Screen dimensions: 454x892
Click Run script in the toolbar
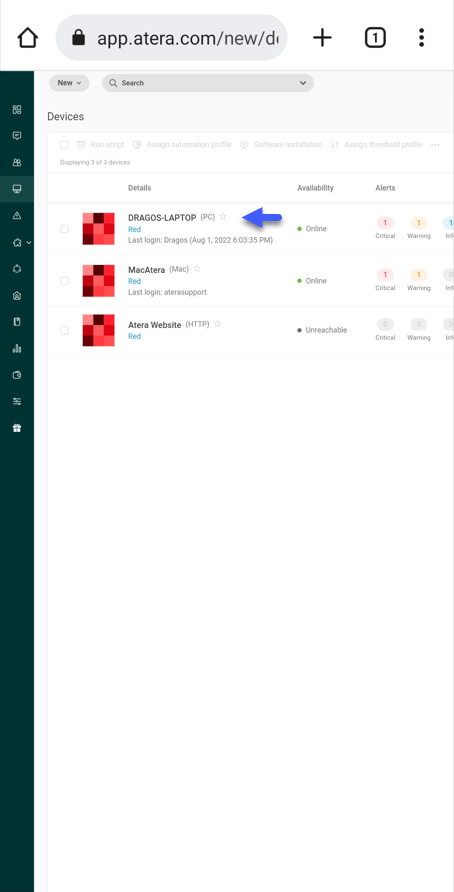coord(101,145)
